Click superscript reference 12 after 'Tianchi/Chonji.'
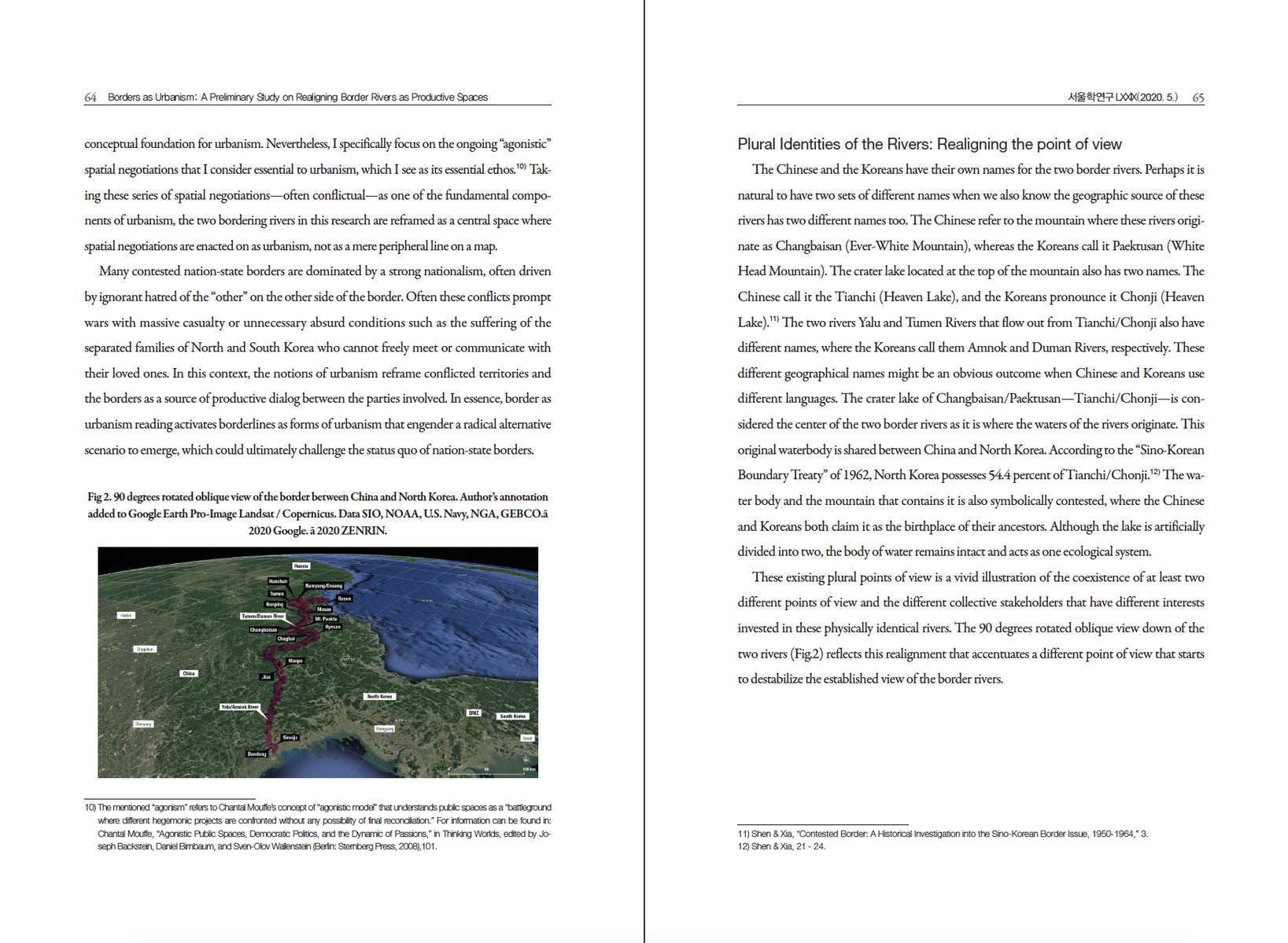This screenshot has width=1288, height=943. click(1155, 472)
